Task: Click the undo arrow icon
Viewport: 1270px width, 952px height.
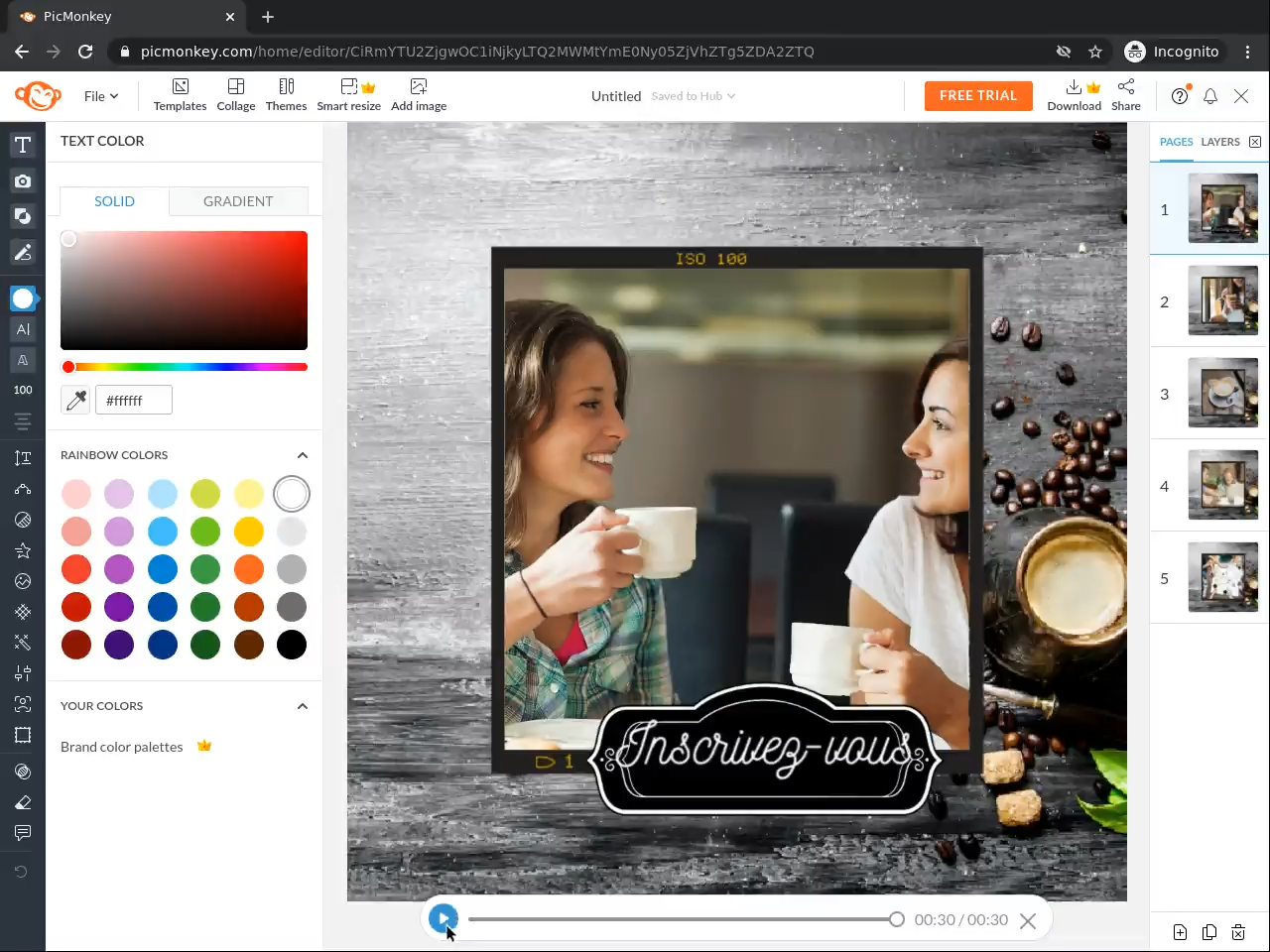Action: pyautogui.click(x=21, y=872)
